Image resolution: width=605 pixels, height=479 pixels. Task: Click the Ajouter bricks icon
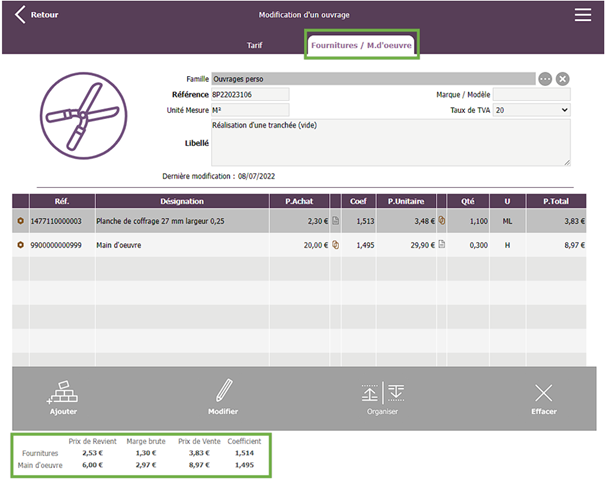[x=63, y=391]
